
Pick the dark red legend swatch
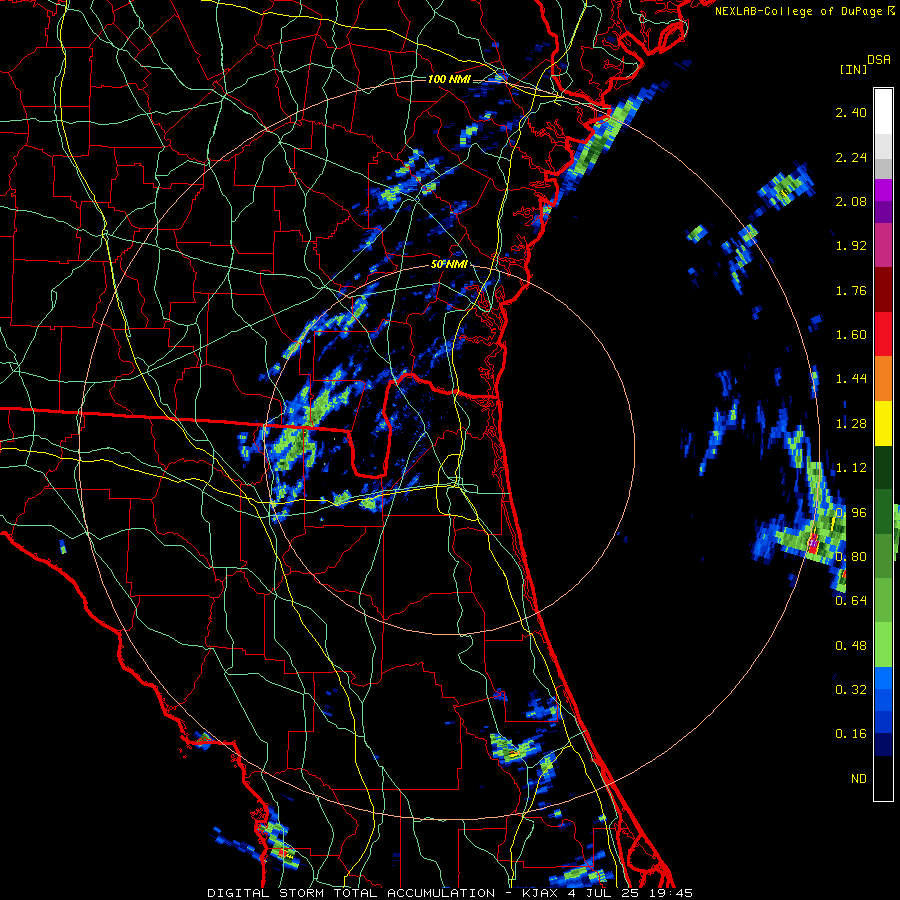883,290
